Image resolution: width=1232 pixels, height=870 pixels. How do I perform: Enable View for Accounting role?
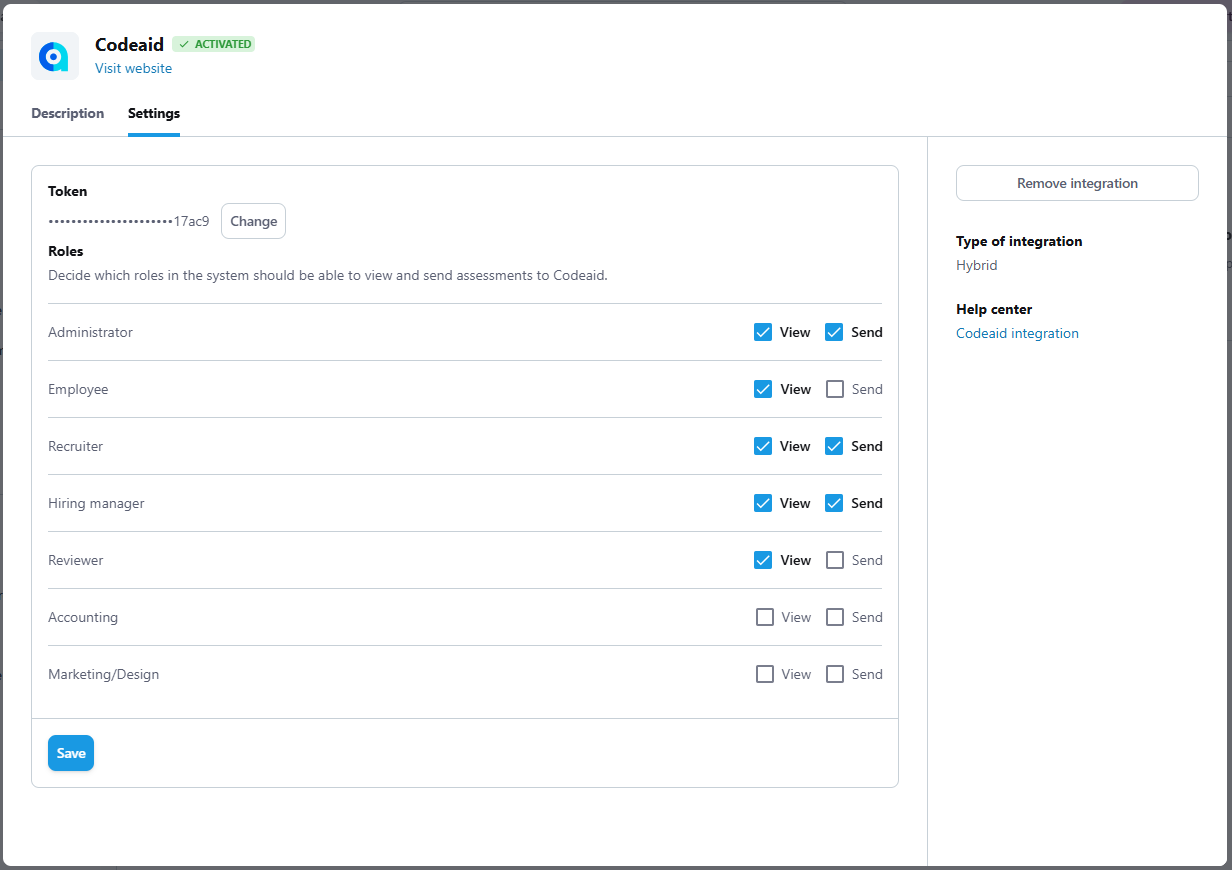765,617
